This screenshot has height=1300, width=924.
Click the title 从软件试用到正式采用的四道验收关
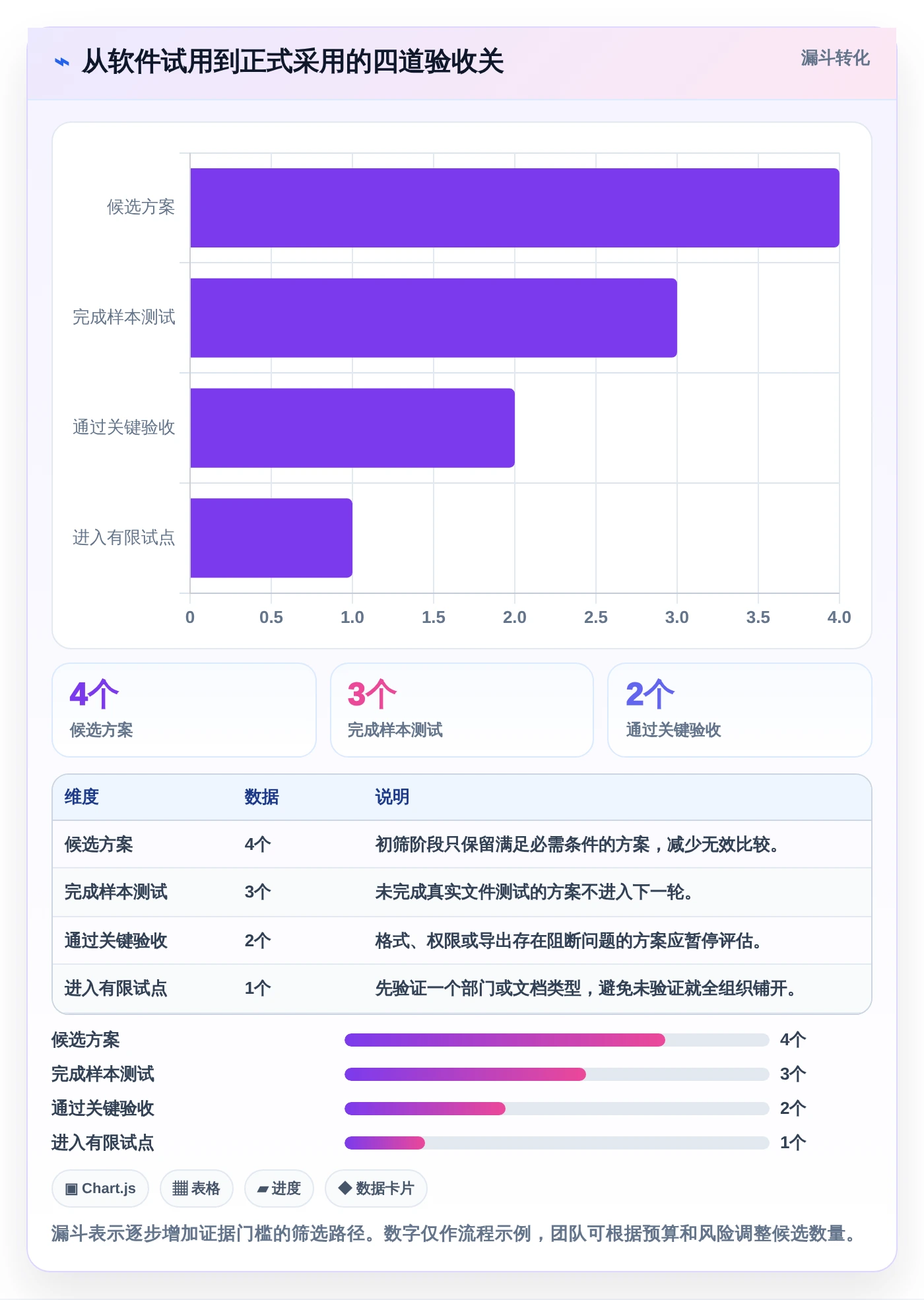[x=292, y=62]
